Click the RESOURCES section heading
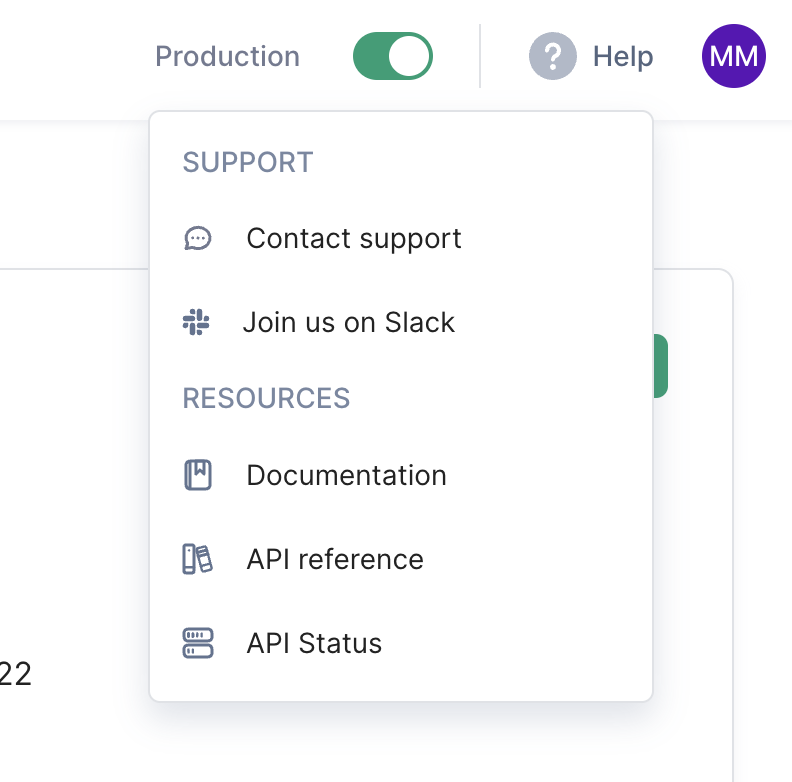792x782 pixels. (266, 398)
